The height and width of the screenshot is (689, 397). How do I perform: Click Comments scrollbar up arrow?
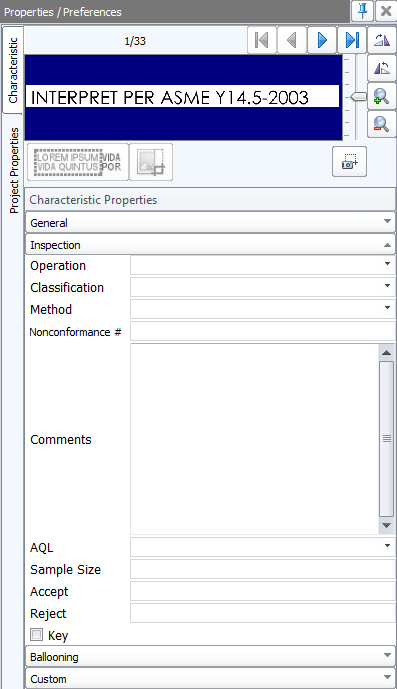click(x=386, y=352)
